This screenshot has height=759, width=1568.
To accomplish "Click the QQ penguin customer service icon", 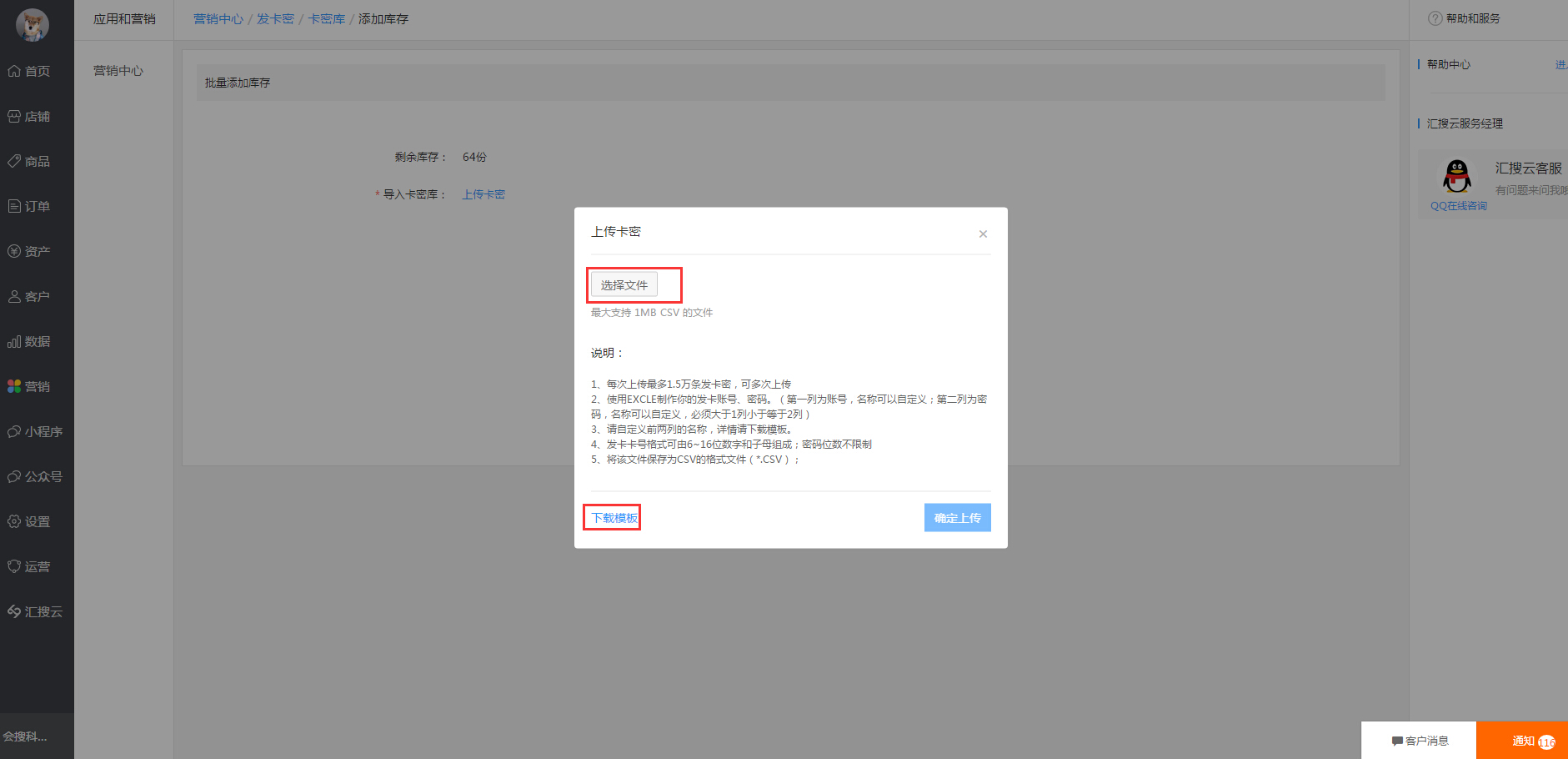I will (x=1457, y=177).
